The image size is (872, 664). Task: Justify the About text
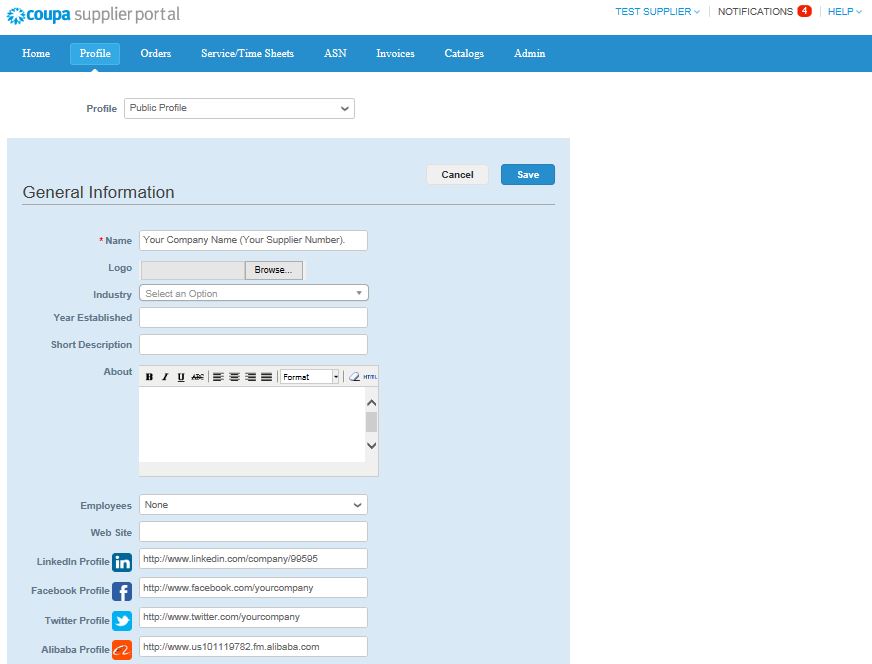point(266,377)
